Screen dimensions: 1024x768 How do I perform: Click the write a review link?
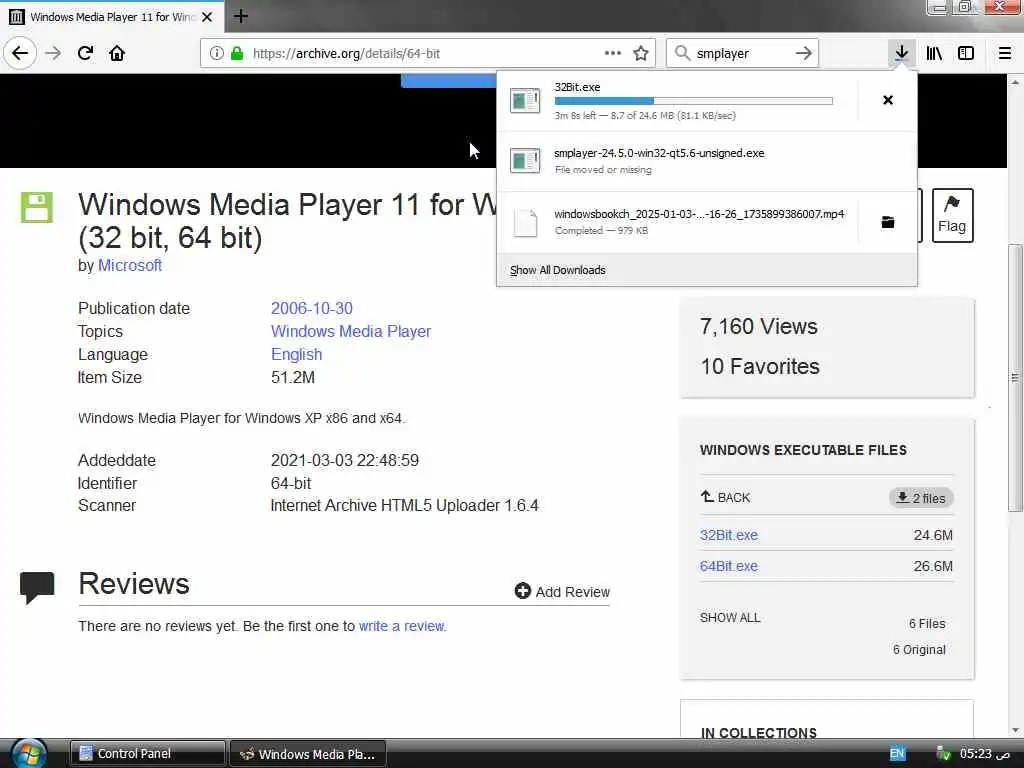pos(402,626)
